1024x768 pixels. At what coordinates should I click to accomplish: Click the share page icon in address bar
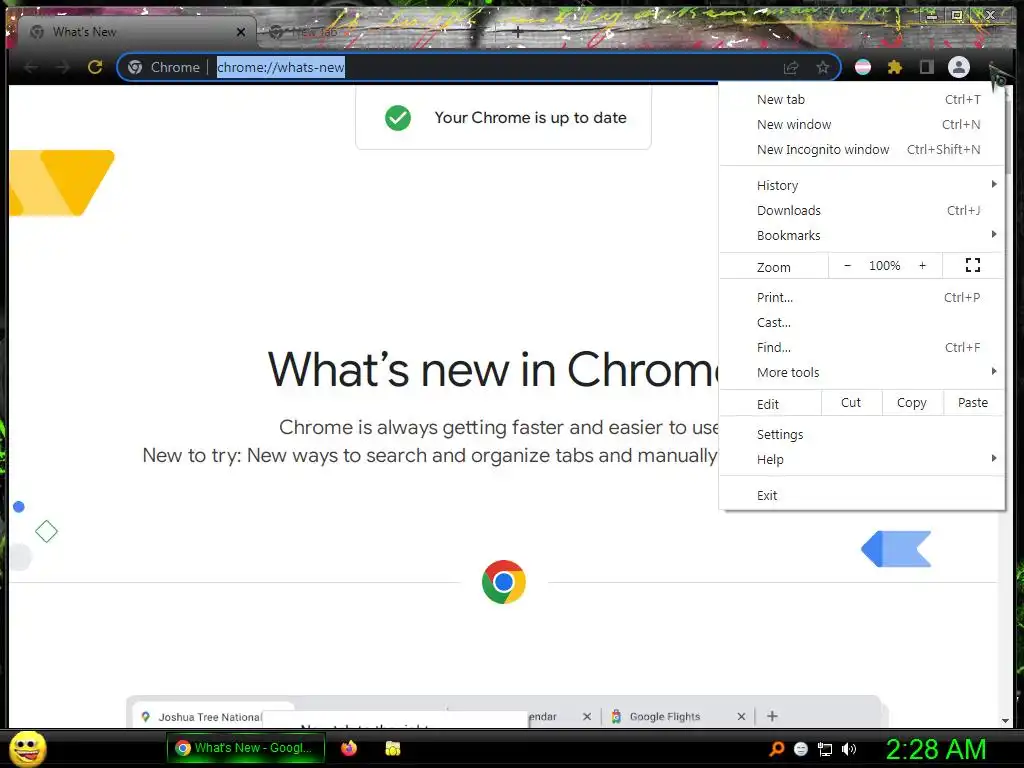tap(791, 67)
